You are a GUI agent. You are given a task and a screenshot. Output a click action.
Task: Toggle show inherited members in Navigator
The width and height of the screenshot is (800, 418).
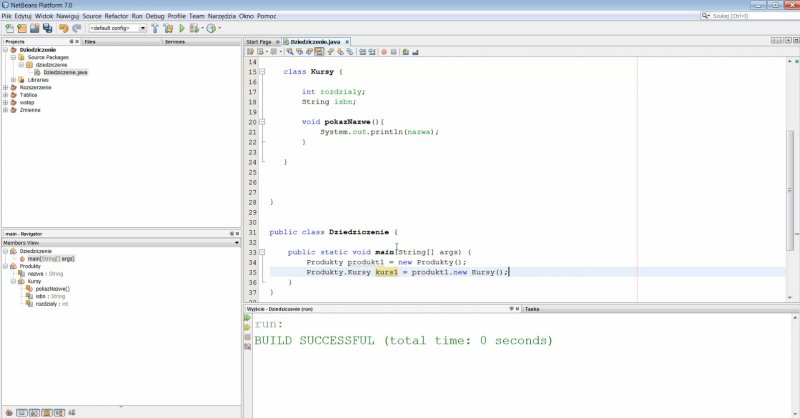click(7, 411)
